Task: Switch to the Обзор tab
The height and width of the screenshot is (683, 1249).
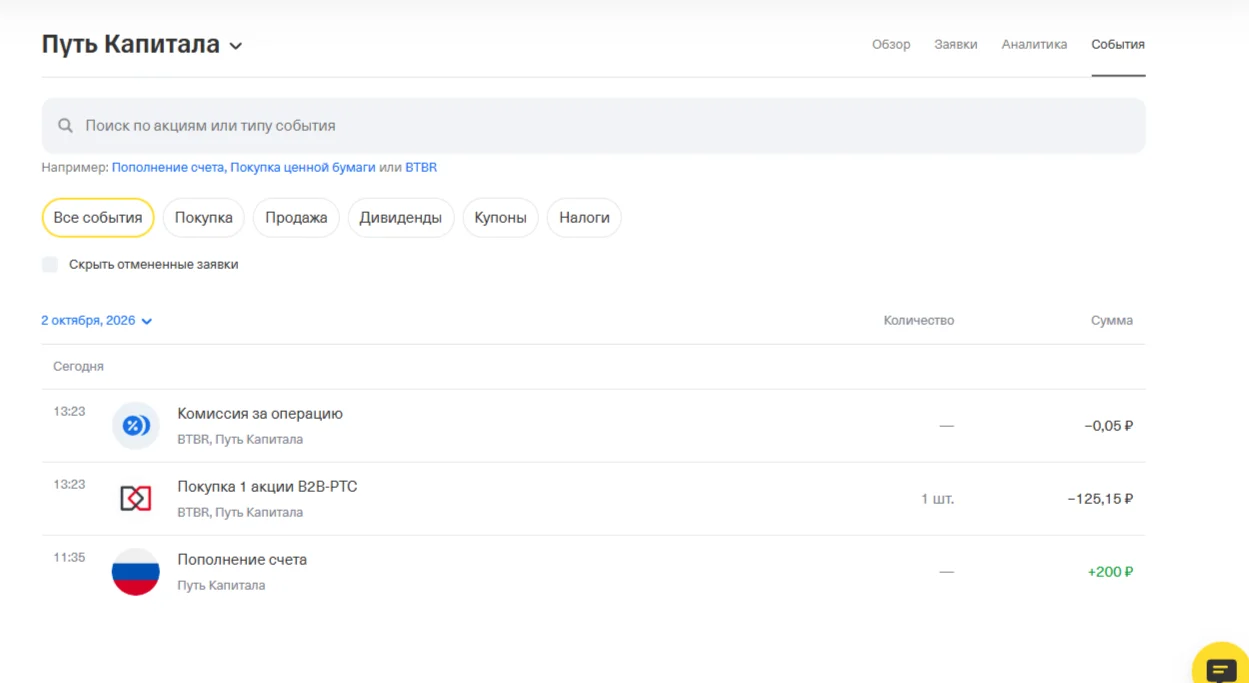Action: (891, 44)
